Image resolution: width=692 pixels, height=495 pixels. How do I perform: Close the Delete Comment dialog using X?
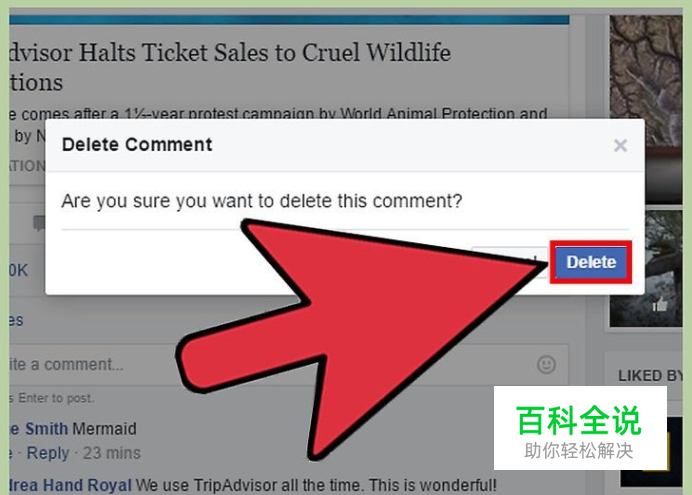620,145
